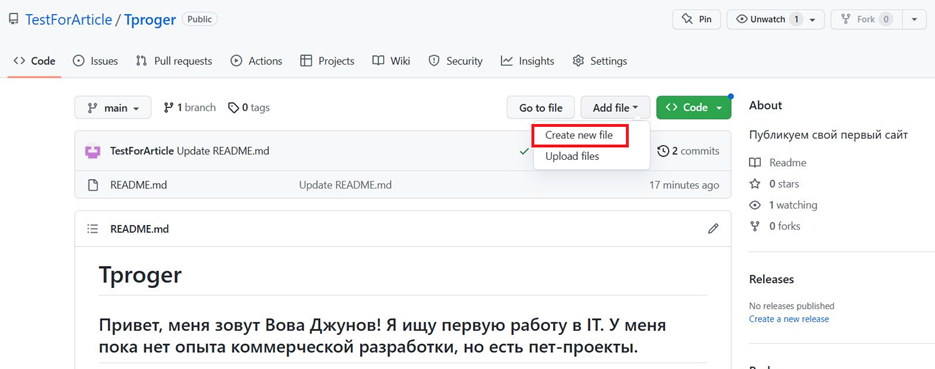Viewport: 935px width, 369px height.
Task: Select Upload files menu item
Action: click(572, 156)
